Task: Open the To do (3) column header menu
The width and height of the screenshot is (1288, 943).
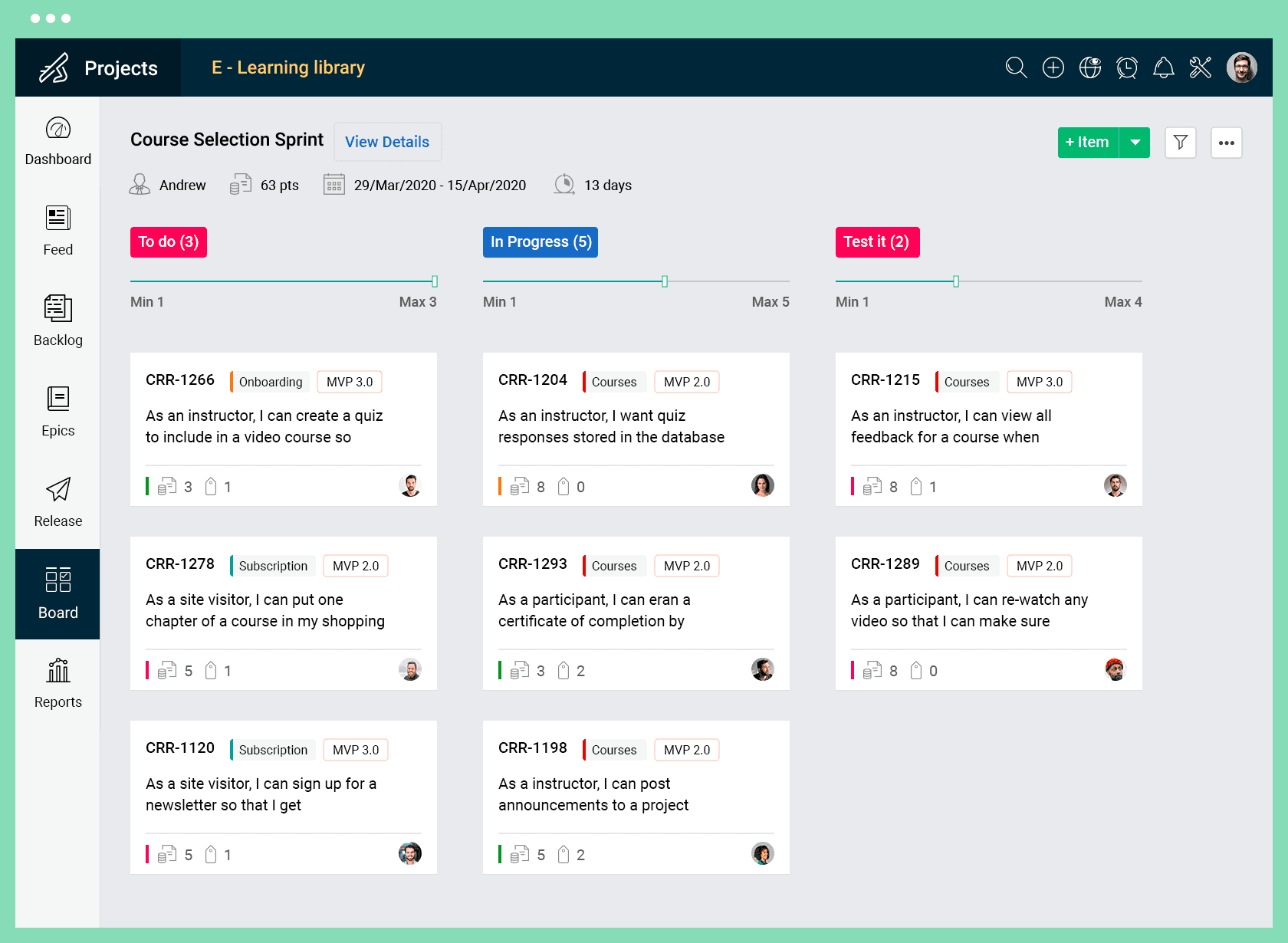Action: [168, 242]
